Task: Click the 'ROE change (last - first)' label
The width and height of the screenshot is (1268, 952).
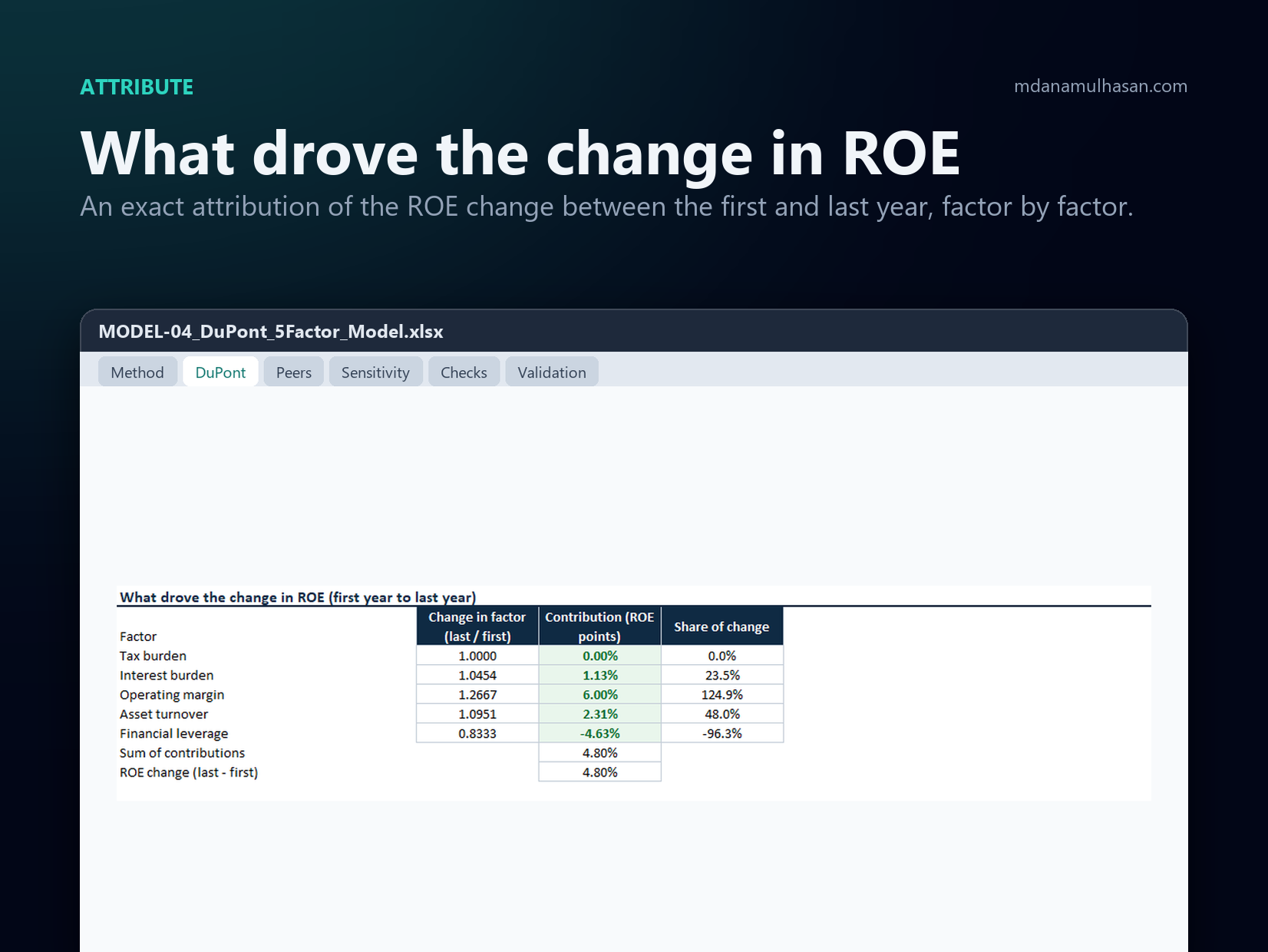Action: pyautogui.click(x=189, y=772)
